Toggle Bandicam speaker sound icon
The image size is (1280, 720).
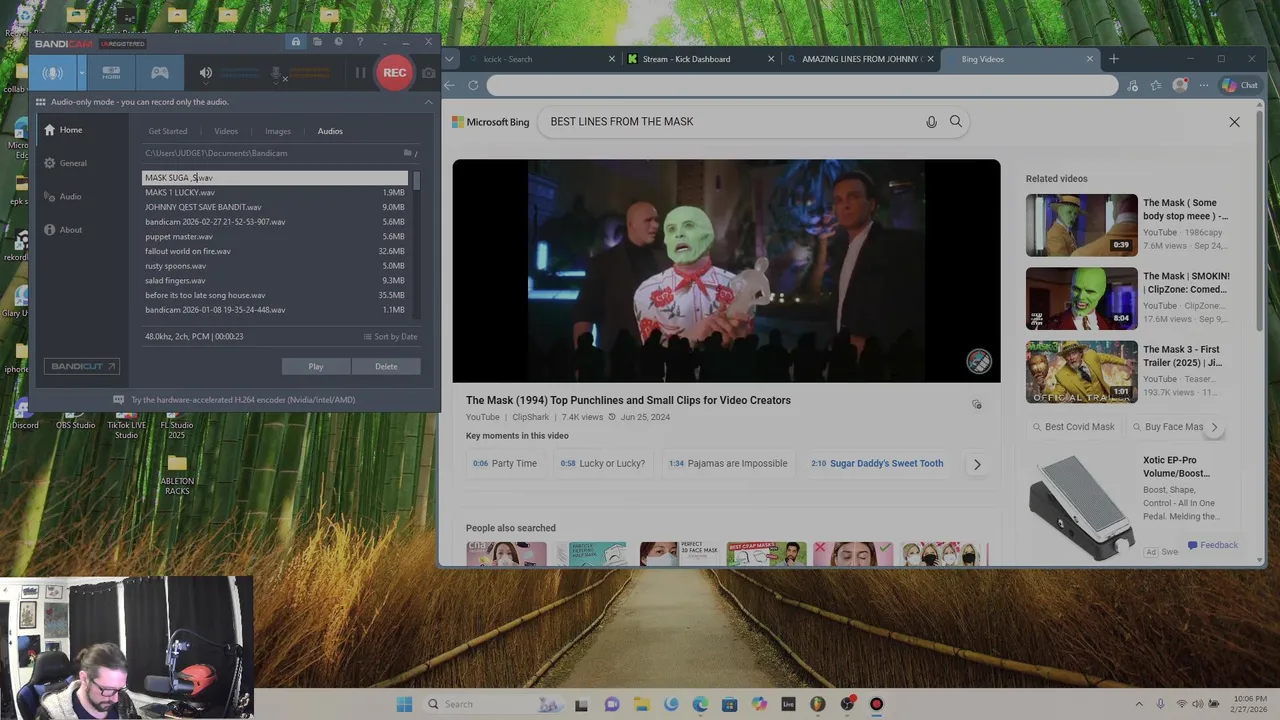206,73
